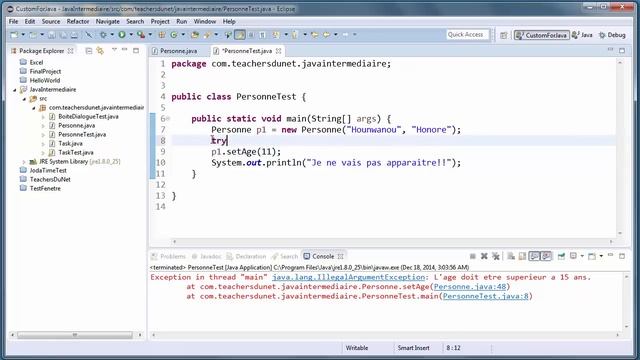Toggle Mark Occurrences in toolbar
The width and height of the screenshot is (640, 360).
click(240, 35)
